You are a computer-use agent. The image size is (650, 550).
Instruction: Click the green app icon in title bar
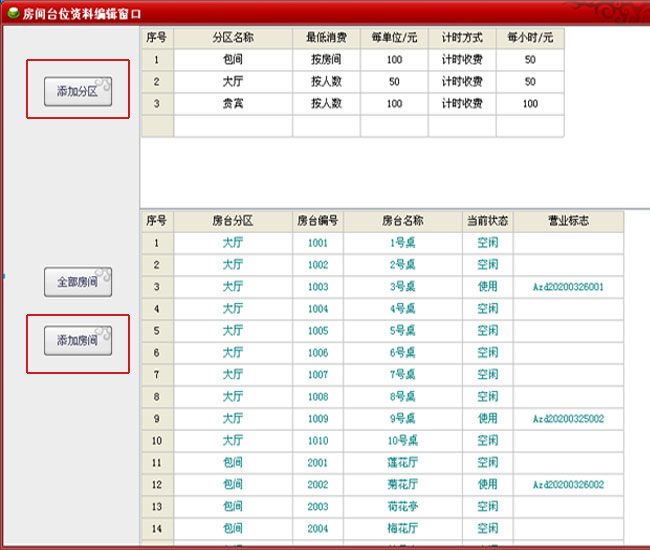(x=13, y=13)
